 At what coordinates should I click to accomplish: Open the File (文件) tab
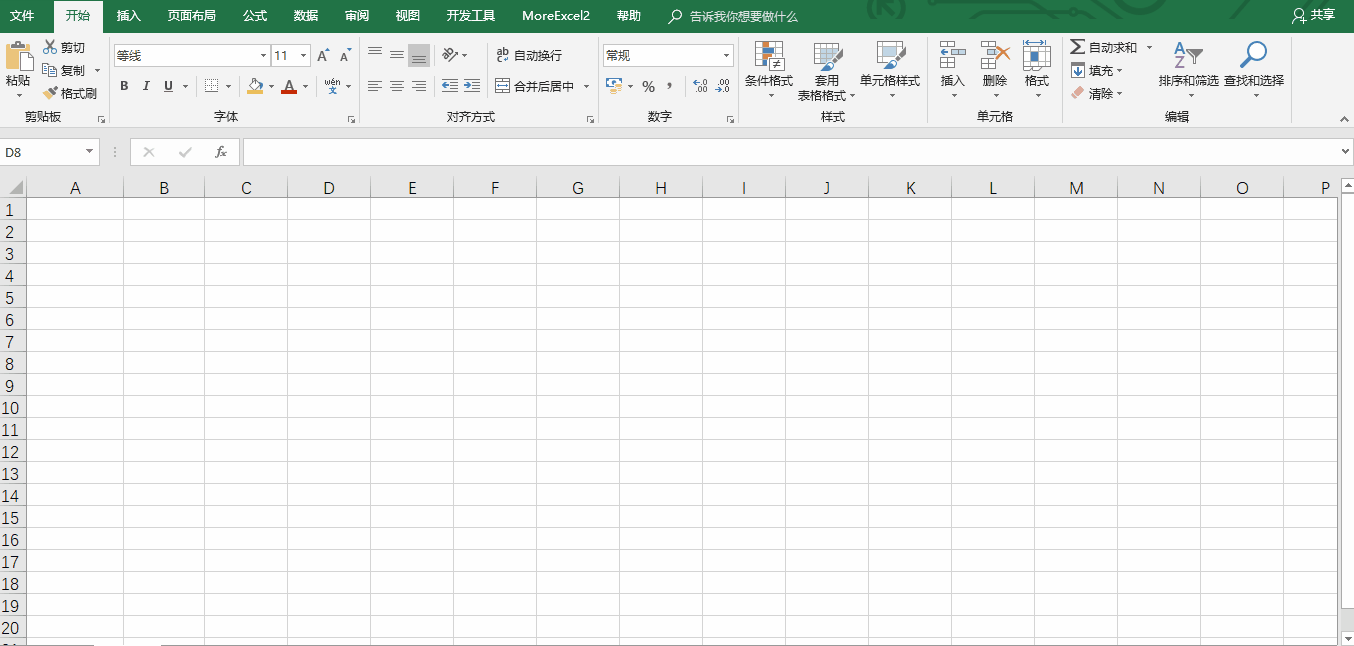click(22, 16)
